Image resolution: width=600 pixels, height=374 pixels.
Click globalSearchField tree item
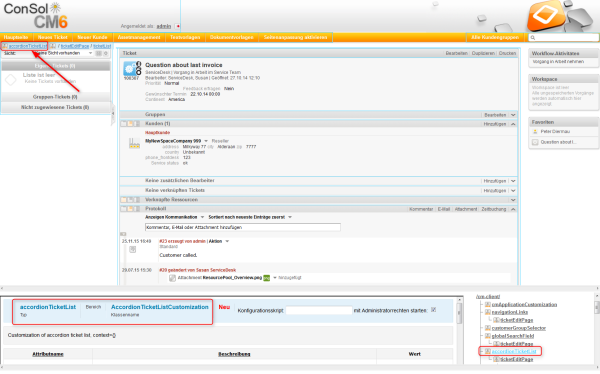pyautogui.click(x=513, y=336)
